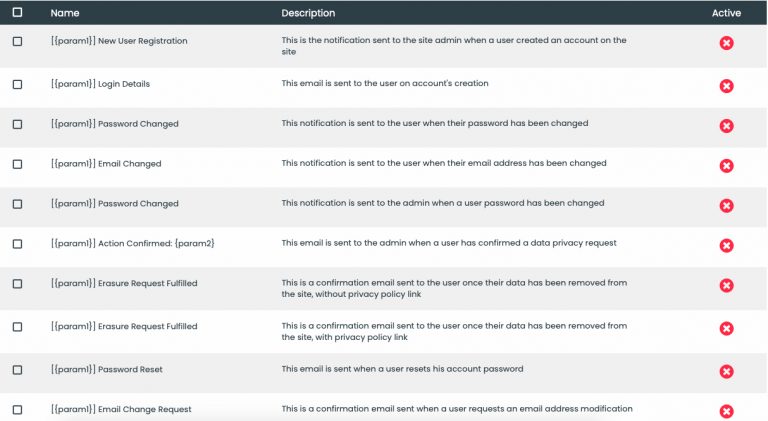
Task: Open the Email Changed notification name
Action: pyautogui.click(x=106, y=164)
